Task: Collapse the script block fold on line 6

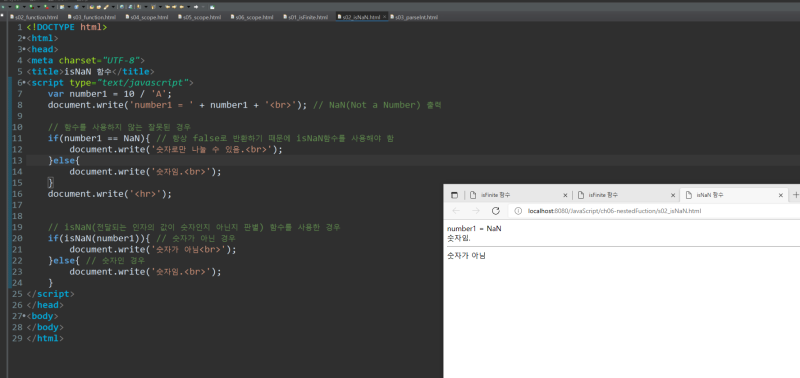Action: [24, 83]
